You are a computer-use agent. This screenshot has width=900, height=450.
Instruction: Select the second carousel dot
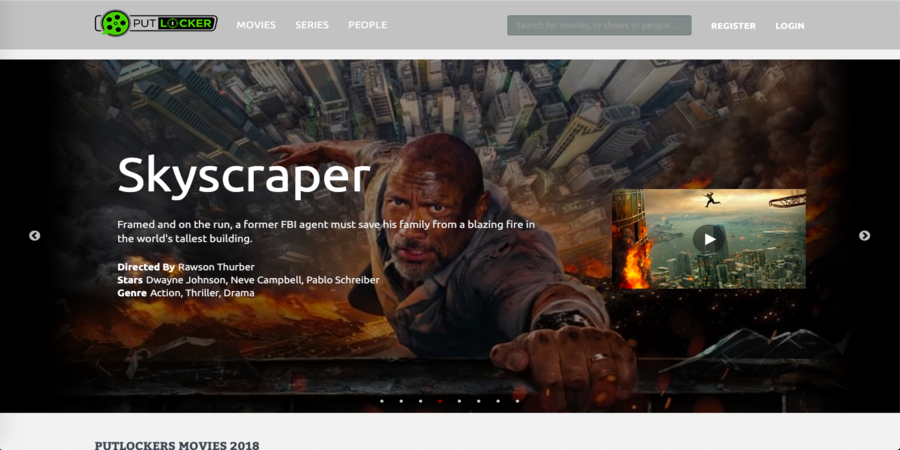click(x=401, y=401)
